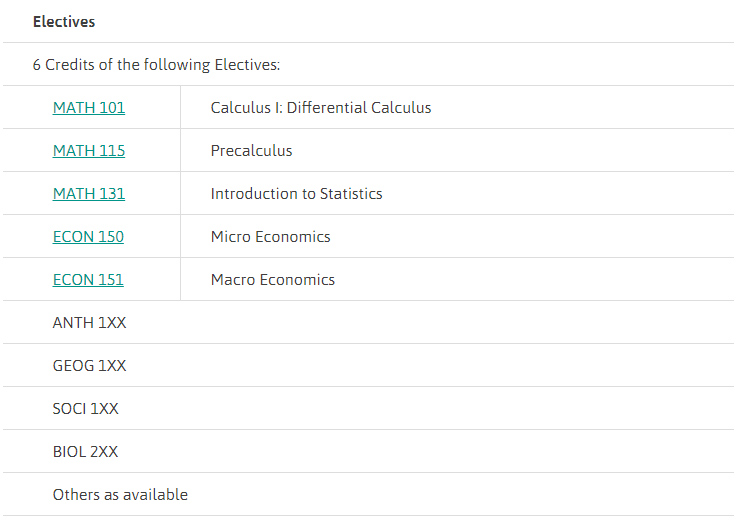Click the Calculus I: Differential Calculus title
The height and width of the screenshot is (519, 734).
pos(320,108)
